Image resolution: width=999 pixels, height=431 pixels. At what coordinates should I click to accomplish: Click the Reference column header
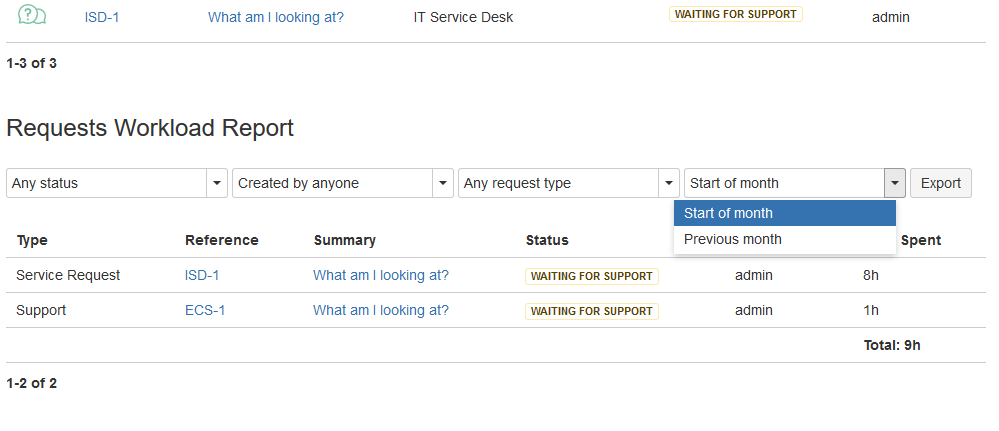[222, 240]
